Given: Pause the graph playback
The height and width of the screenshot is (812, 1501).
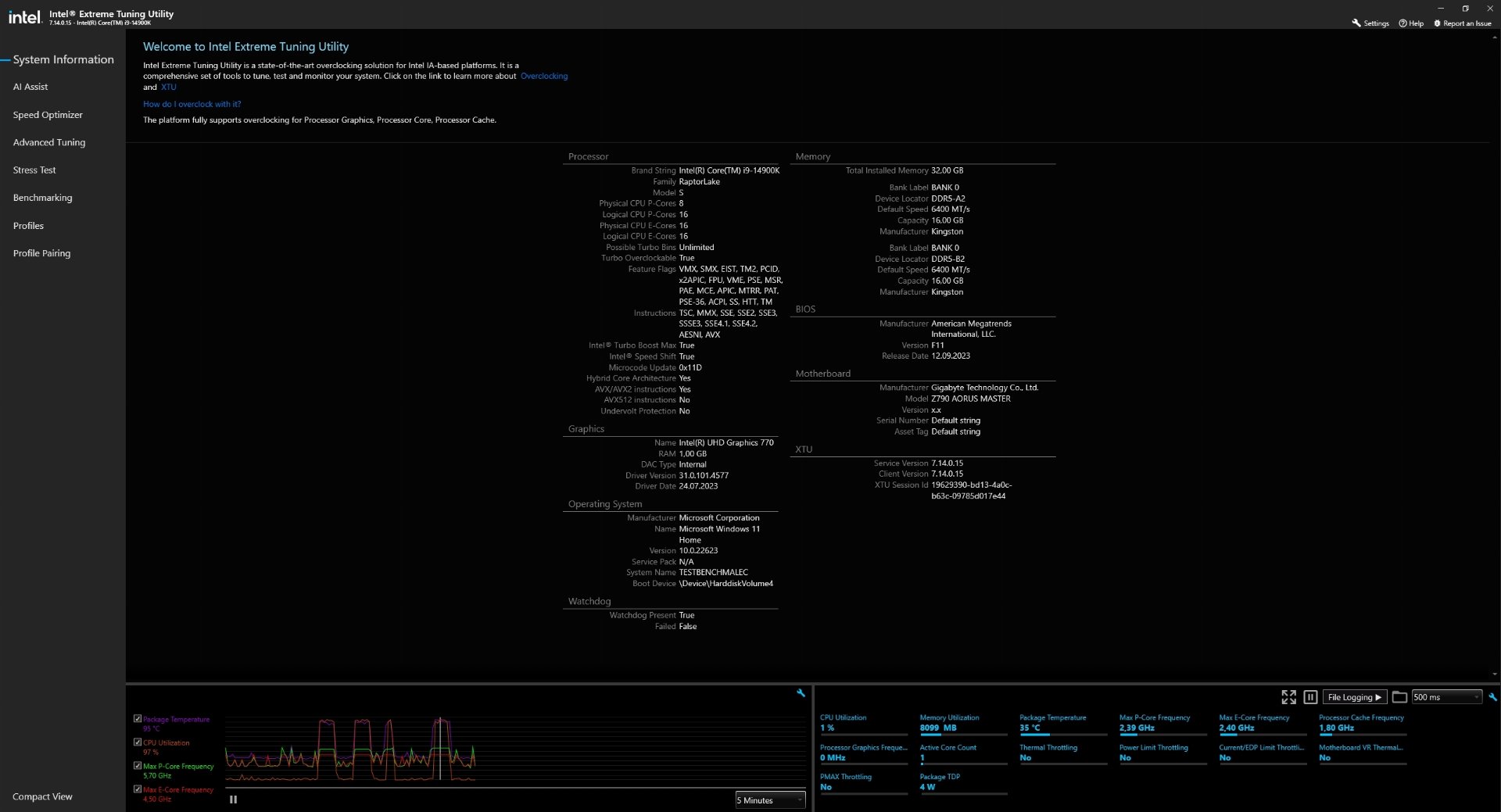Looking at the screenshot, I should 233,799.
